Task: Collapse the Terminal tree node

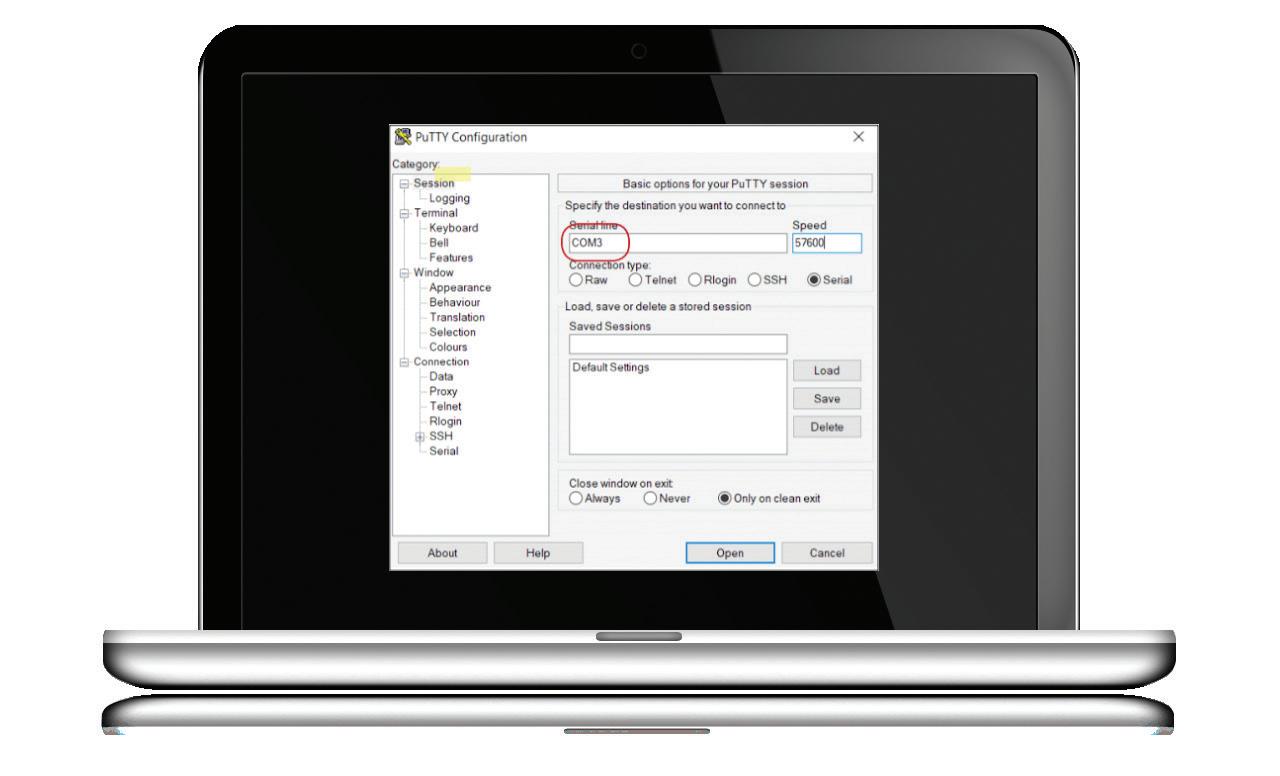Action: click(x=404, y=213)
